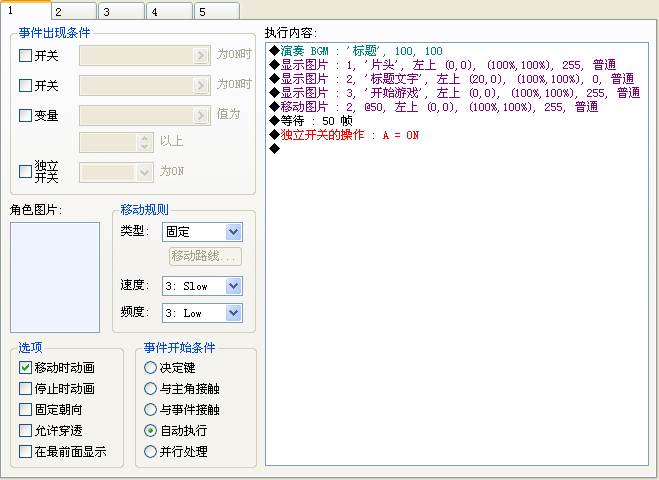Open the first 开关 selector arrow
The height and width of the screenshot is (480, 659).
[x=200, y=55]
